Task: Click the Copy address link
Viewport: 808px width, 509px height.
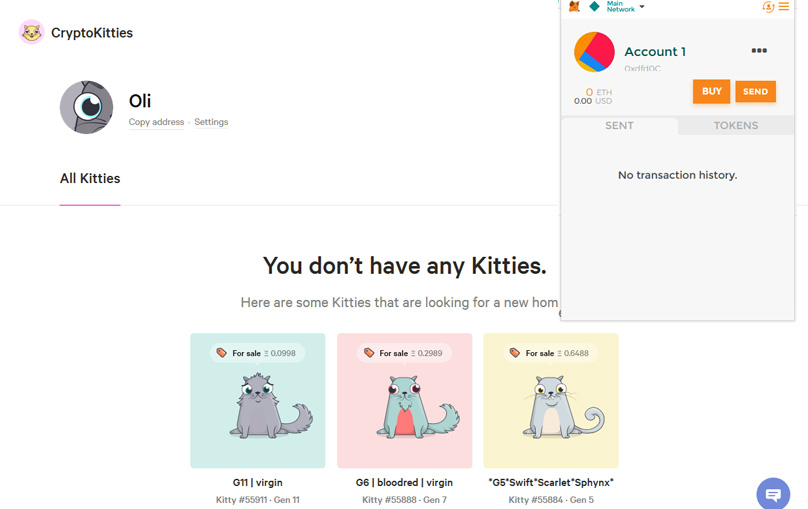Action: pos(156,122)
